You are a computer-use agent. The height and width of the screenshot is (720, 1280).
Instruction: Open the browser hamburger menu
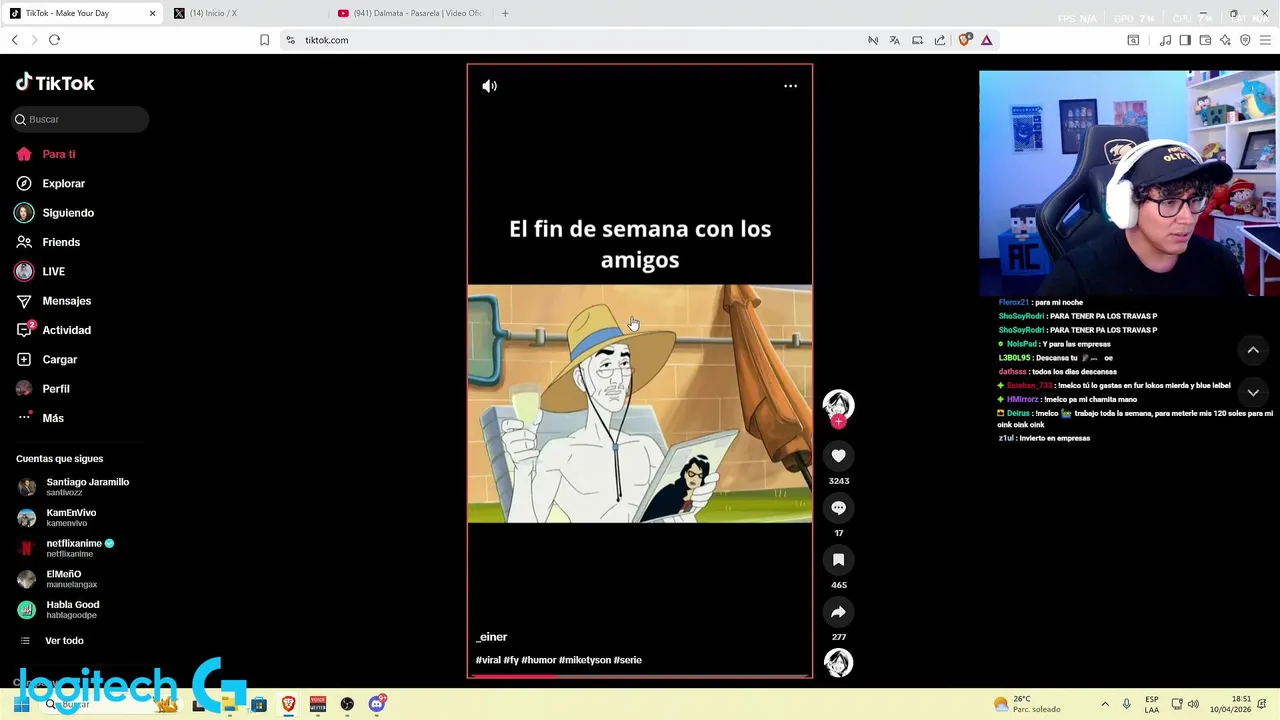[x=1267, y=40]
